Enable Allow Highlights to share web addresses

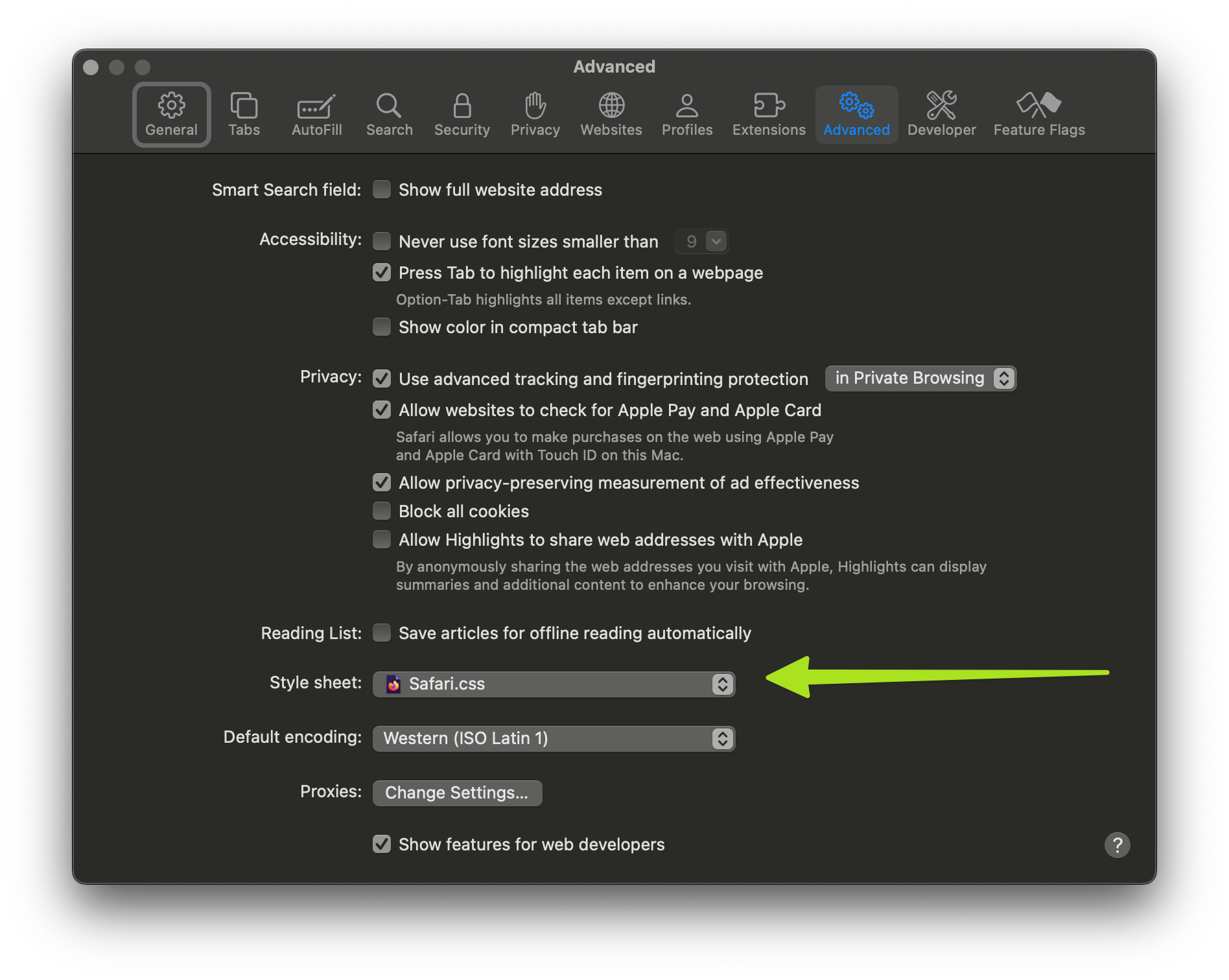(382, 539)
